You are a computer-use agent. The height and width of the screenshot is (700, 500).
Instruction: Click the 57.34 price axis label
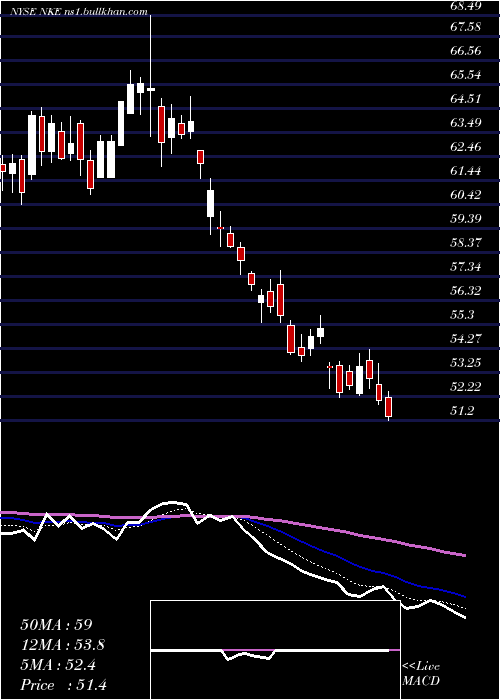[465, 267]
